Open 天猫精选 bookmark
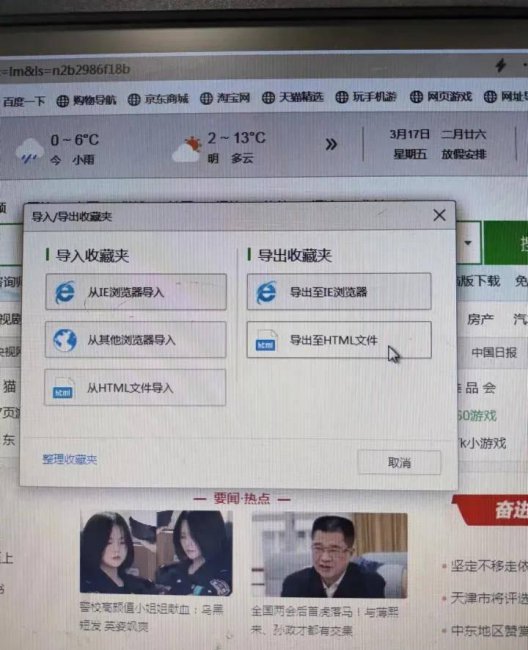Viewport: 528px width, 650px height. coord(293,97)
